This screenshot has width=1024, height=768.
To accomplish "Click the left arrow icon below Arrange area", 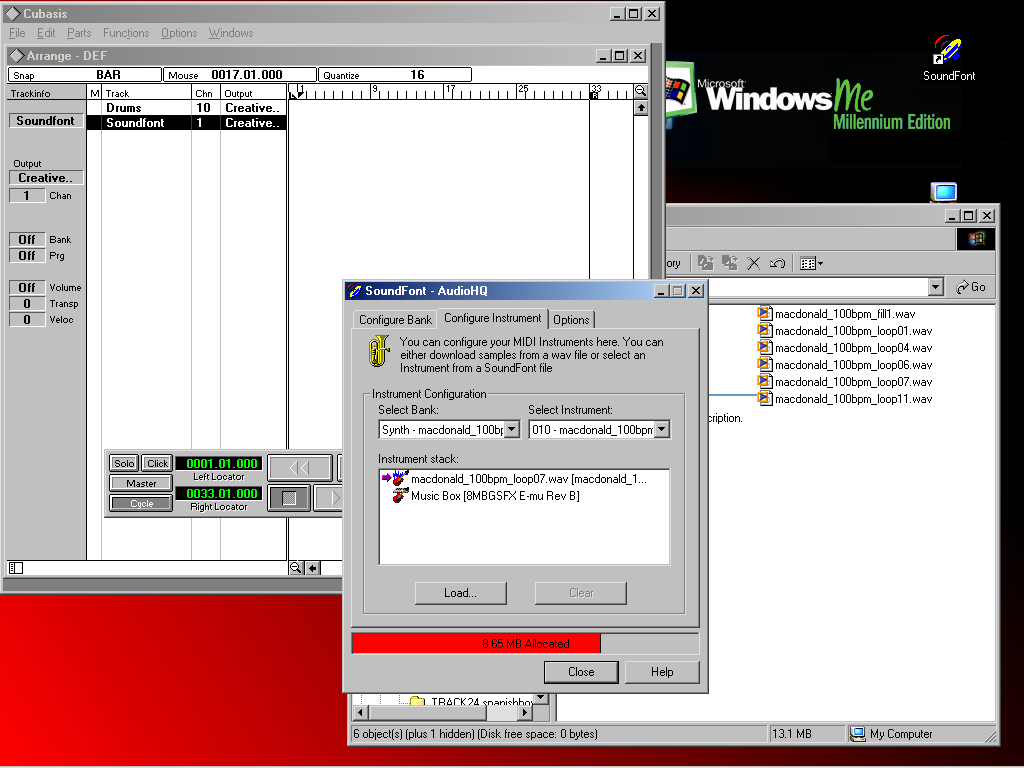I will point(313,568).
